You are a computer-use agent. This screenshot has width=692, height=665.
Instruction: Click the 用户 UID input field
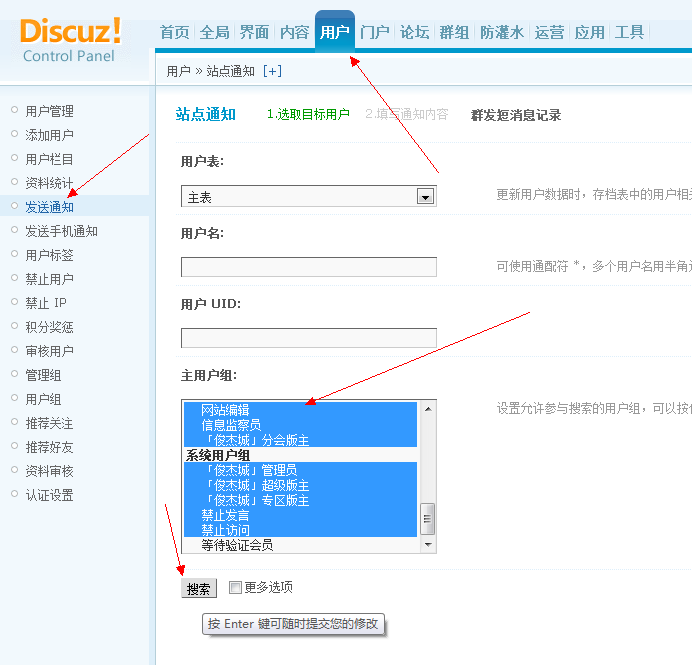309,338
